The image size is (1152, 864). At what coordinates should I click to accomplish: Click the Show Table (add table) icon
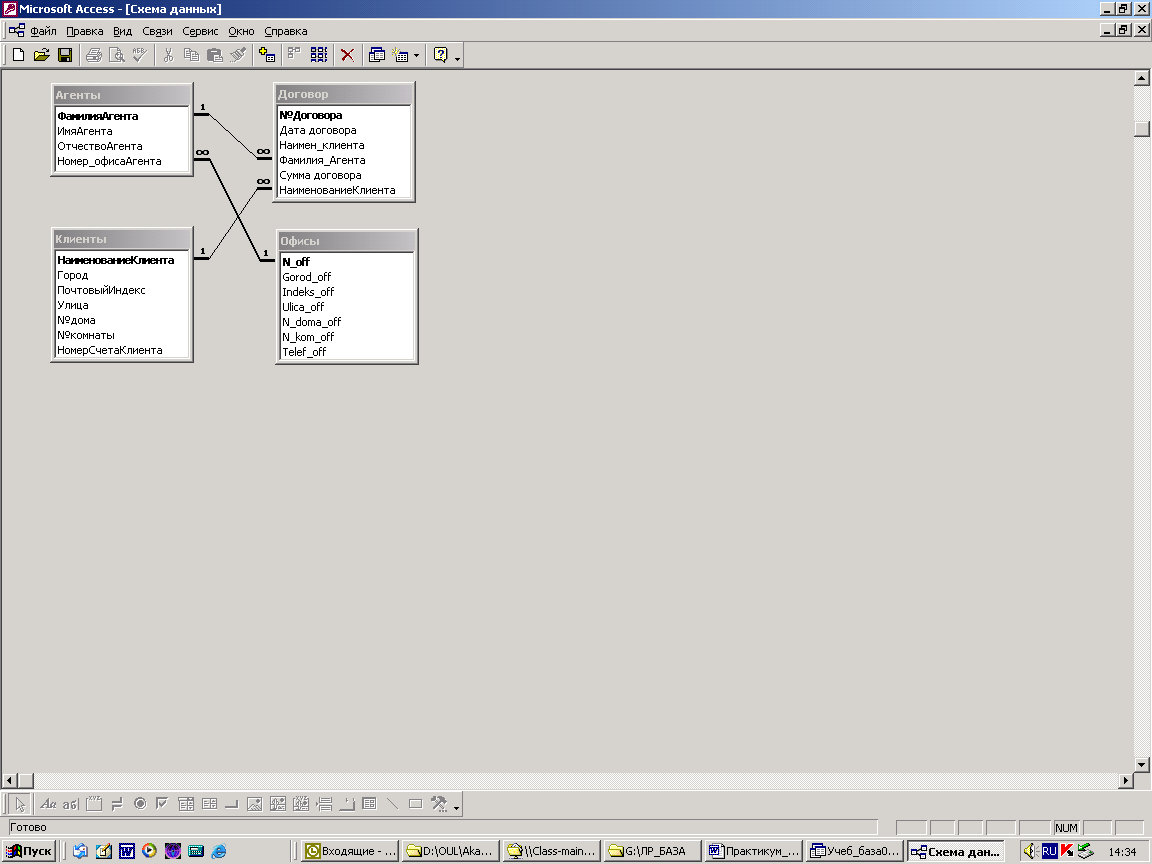[267, 55]
